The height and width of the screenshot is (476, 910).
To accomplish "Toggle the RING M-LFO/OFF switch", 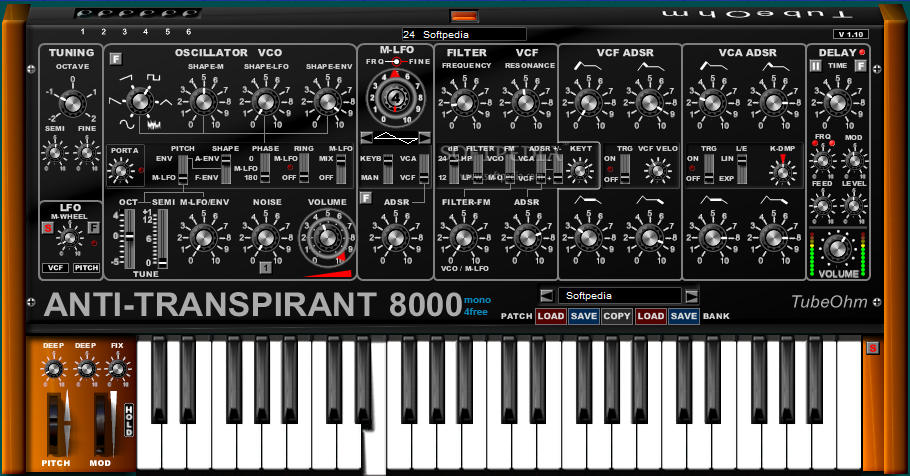I will [x=304, y=168].
